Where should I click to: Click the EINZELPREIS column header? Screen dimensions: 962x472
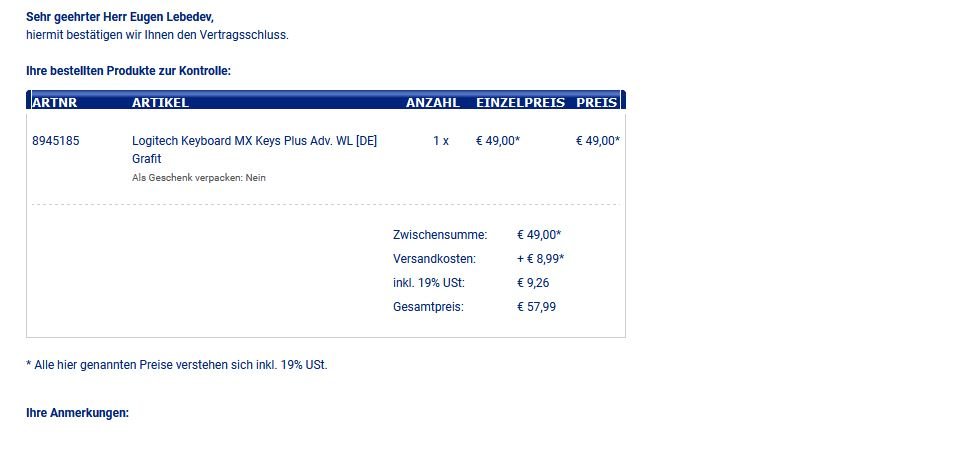520,102
